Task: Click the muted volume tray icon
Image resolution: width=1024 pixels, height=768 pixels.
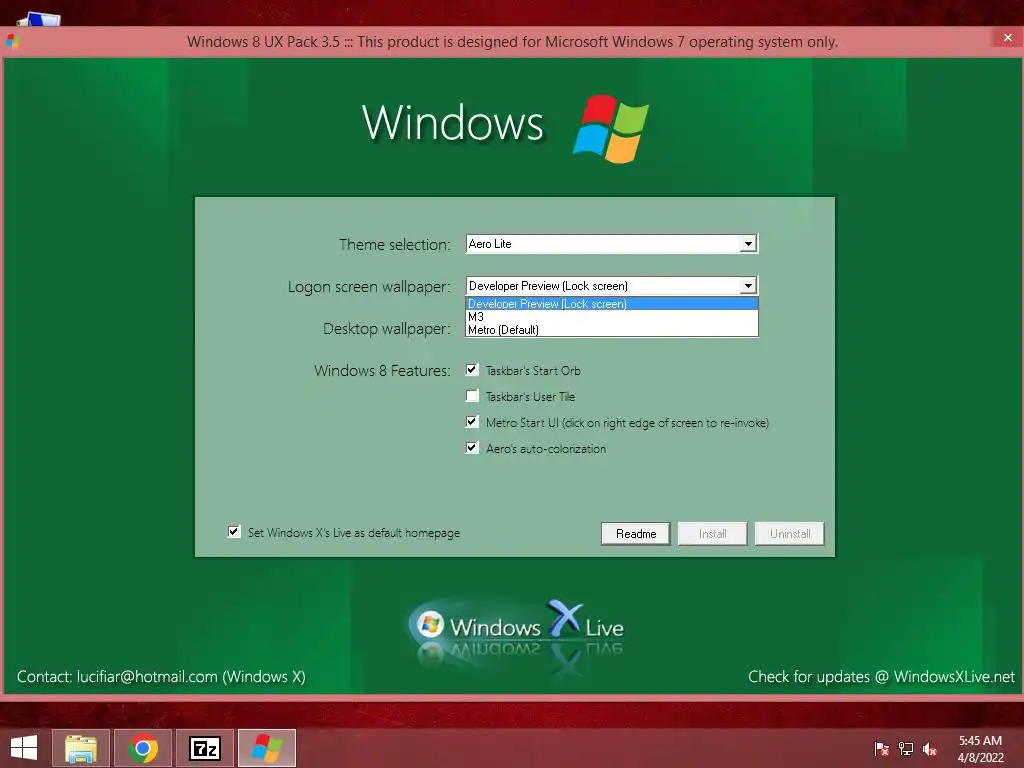Action: coord(930,749)
